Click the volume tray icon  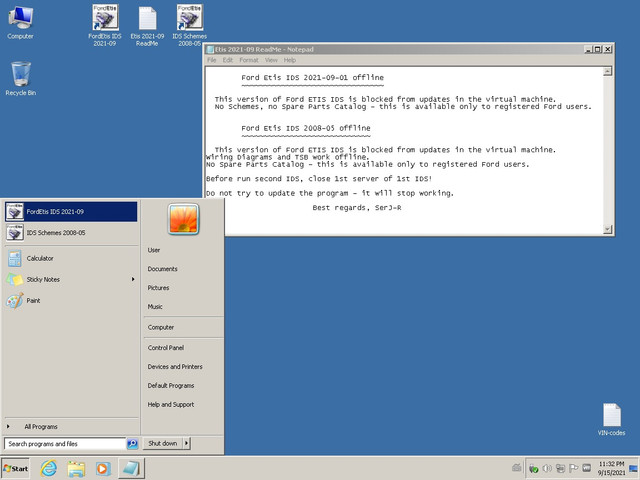(547, 468)
